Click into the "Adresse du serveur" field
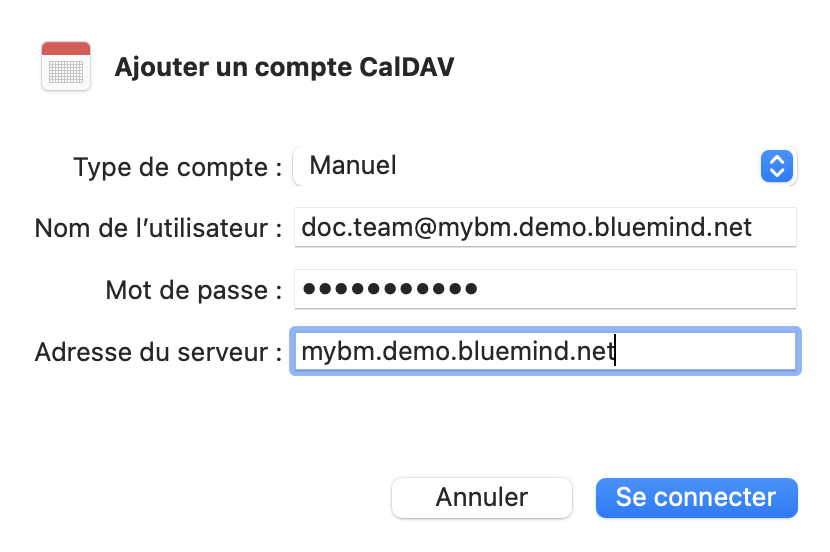830x552 pixels. (545, 351)
